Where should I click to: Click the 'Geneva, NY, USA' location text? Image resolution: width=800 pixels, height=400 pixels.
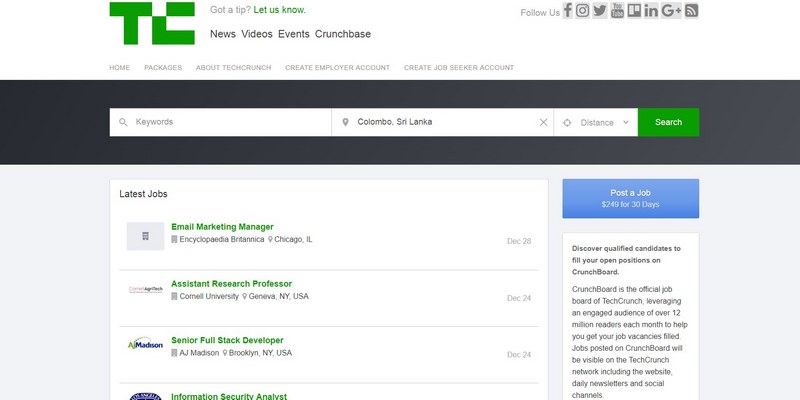coord(279,296)
